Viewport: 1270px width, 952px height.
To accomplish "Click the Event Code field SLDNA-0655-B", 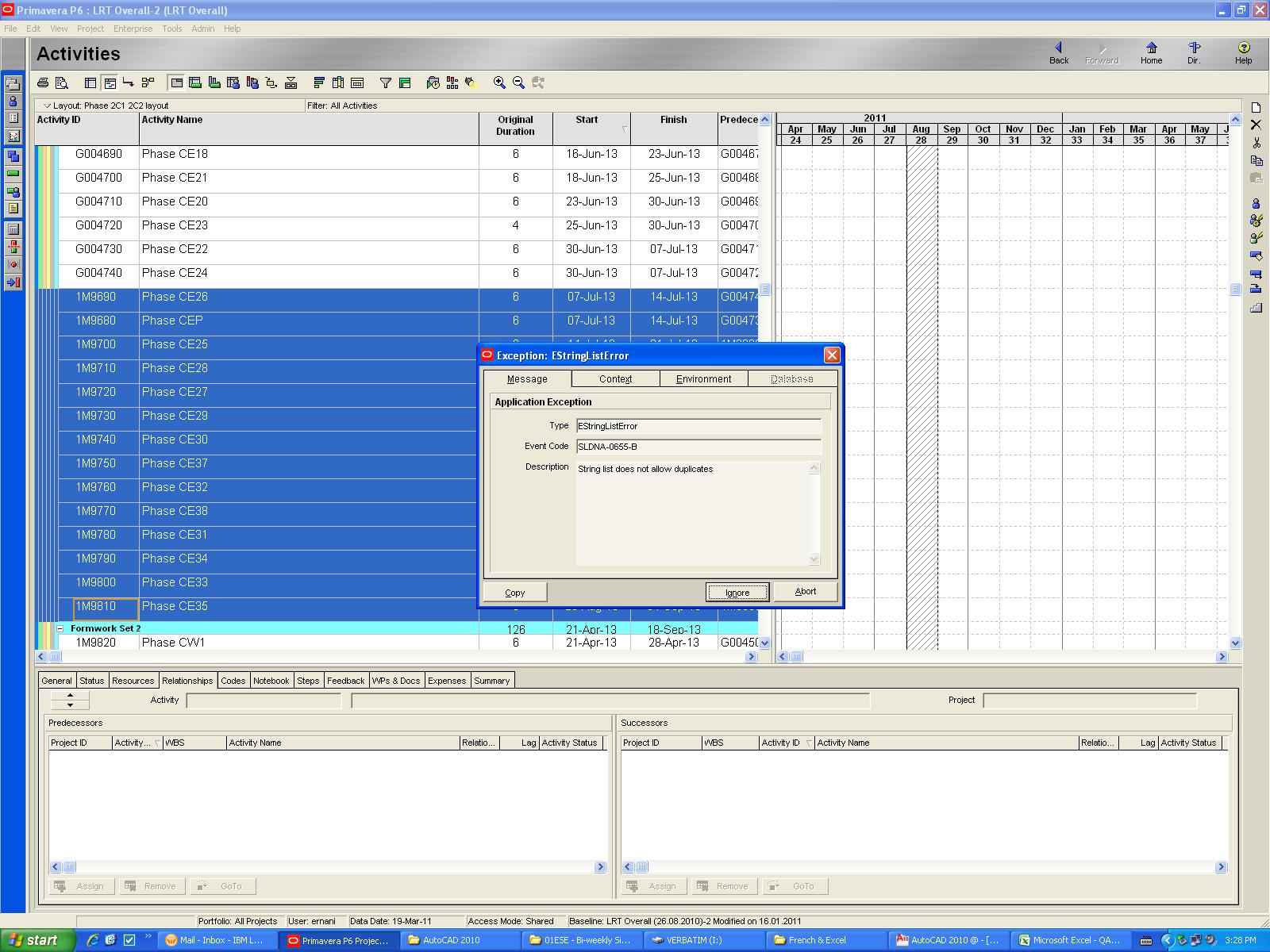I will [x=698, y=447].
